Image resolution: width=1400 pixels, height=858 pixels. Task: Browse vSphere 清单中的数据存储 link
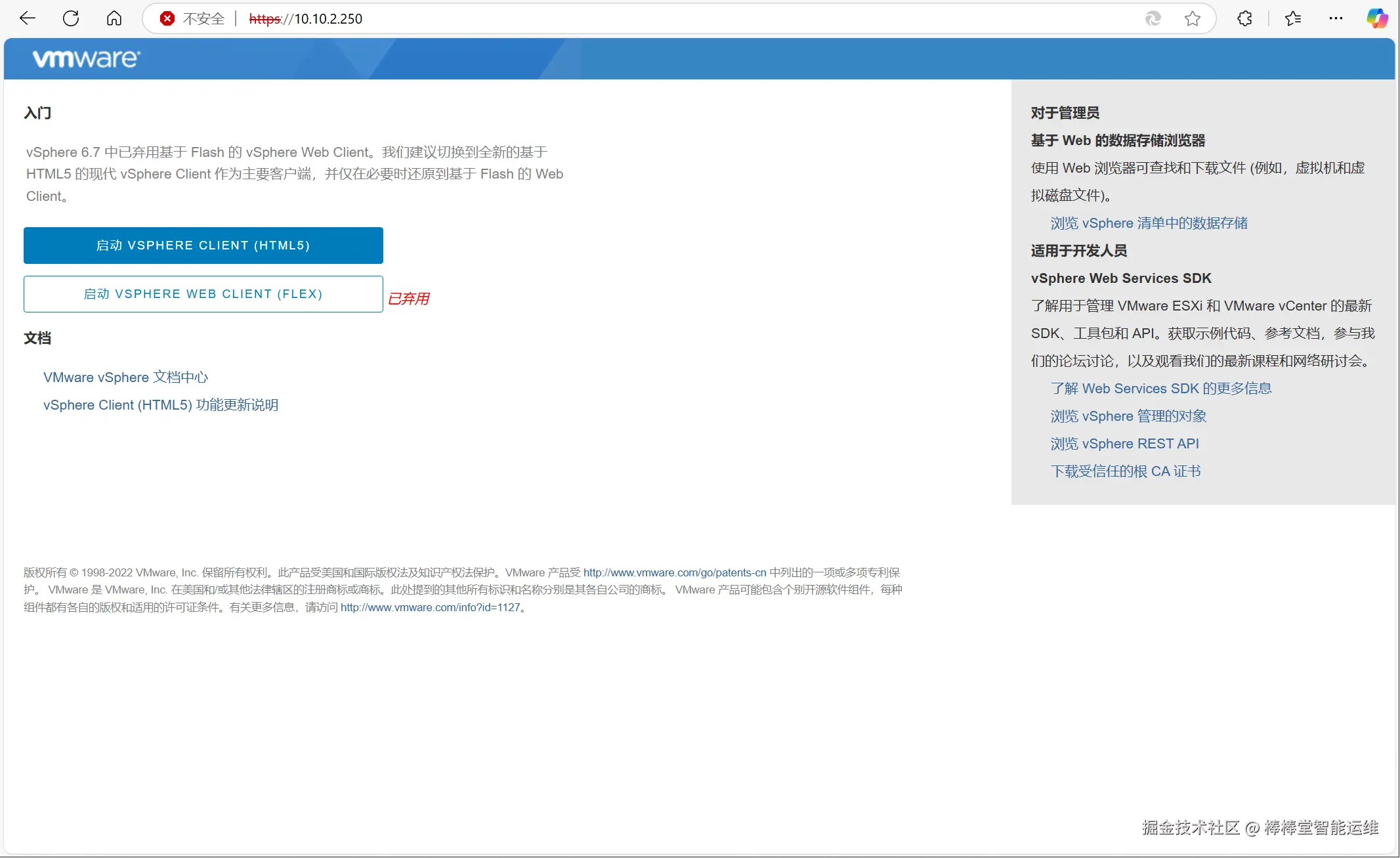[x=1149, y=223]
